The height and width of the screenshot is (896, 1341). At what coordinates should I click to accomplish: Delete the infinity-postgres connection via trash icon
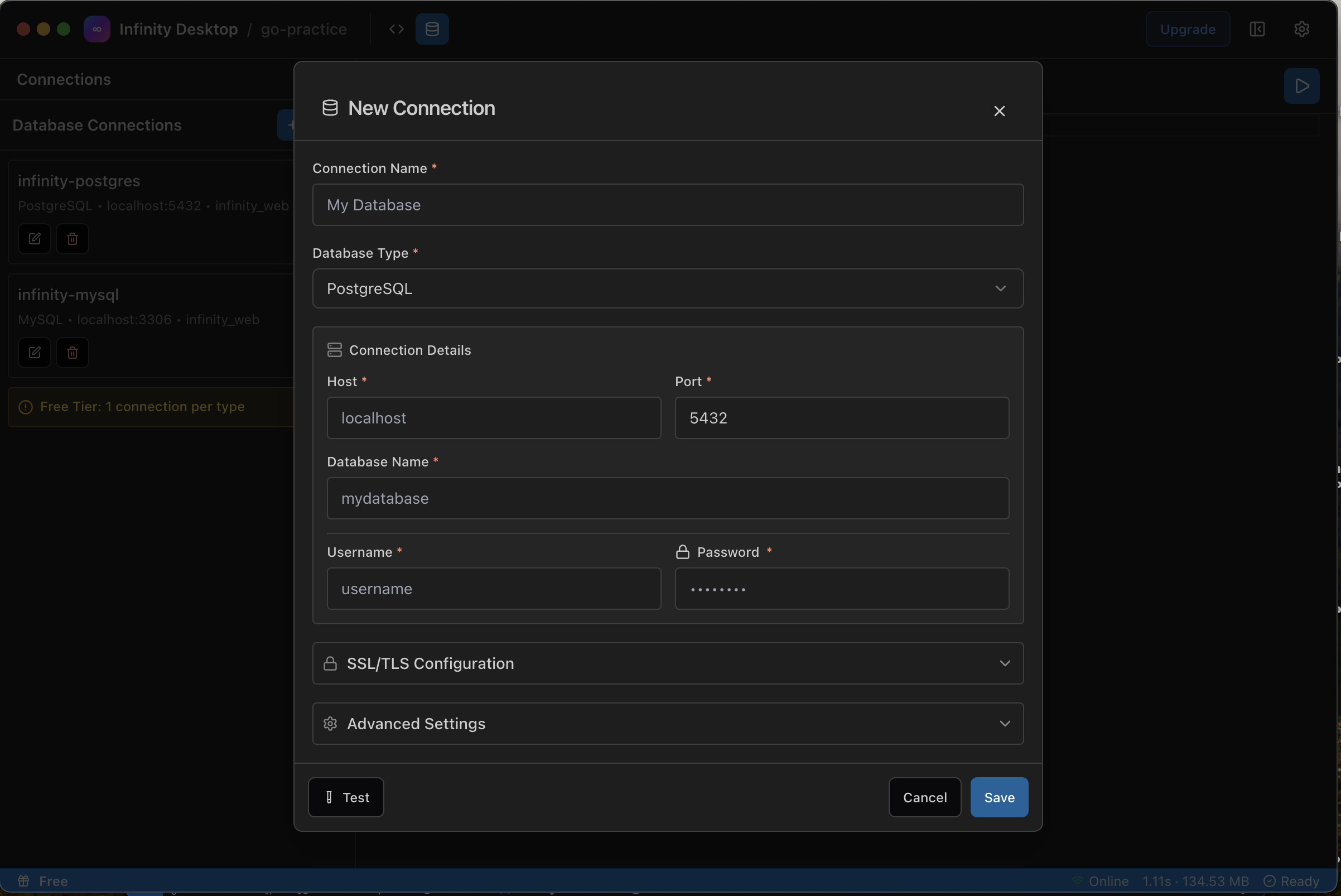pyautogui.click(x=72, y=238)
